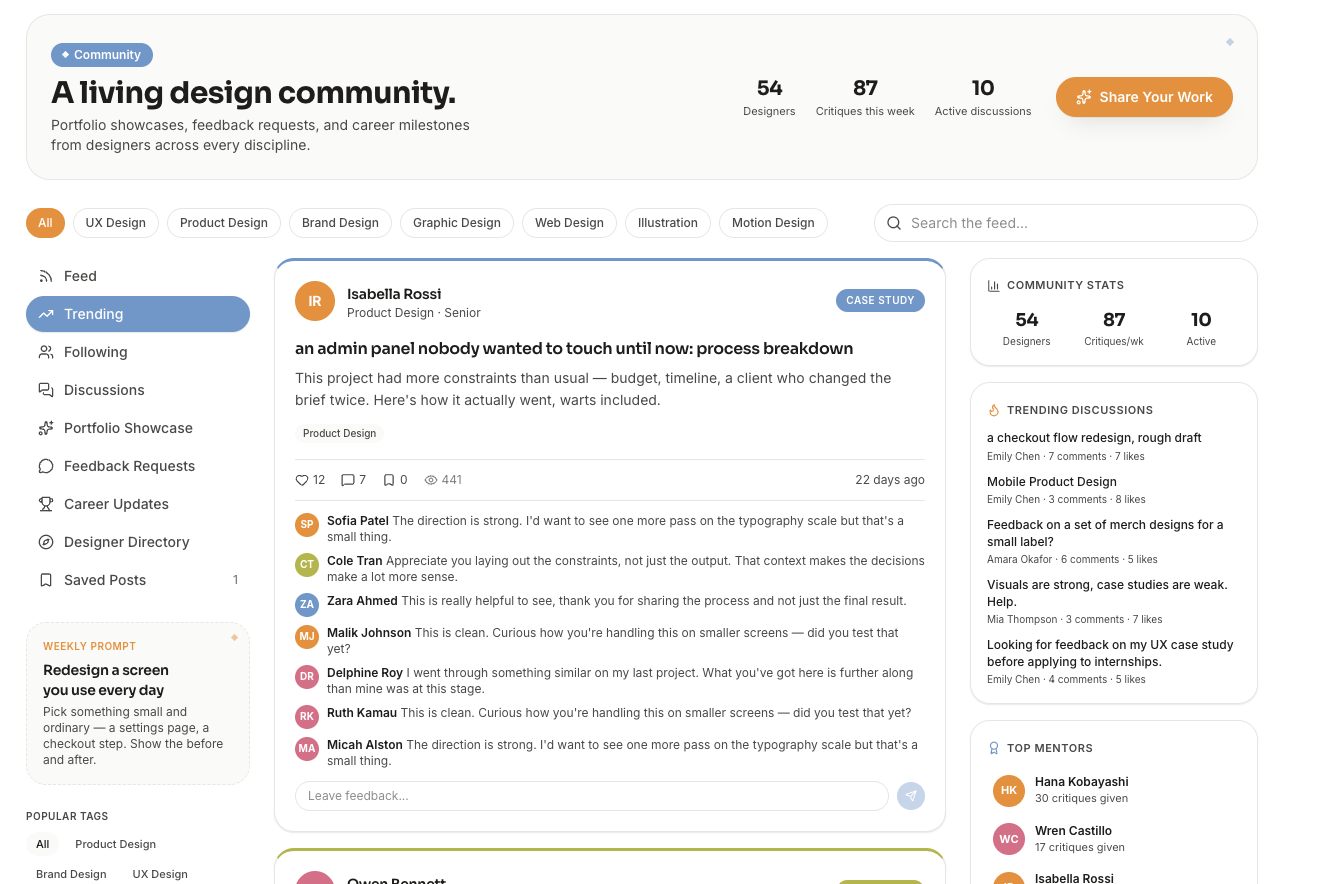This screenshot has height=884, width=1320.
Task: Select the All popular tag
Action: [x=43, y=844]
